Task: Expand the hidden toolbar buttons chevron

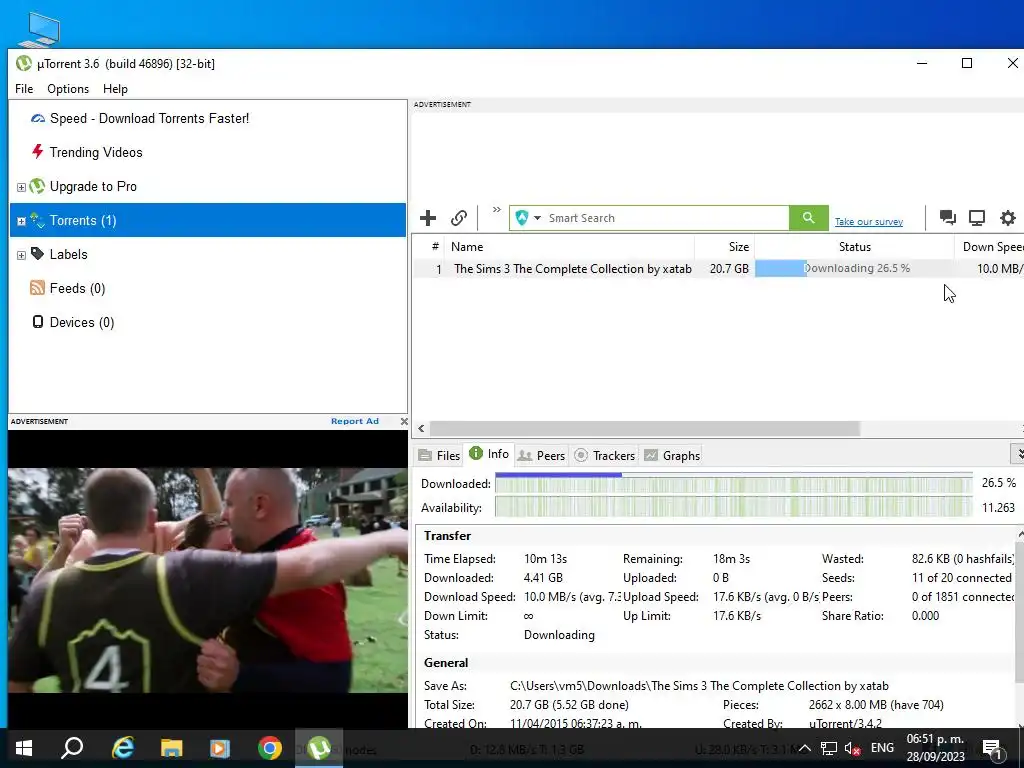Action: 497,210
